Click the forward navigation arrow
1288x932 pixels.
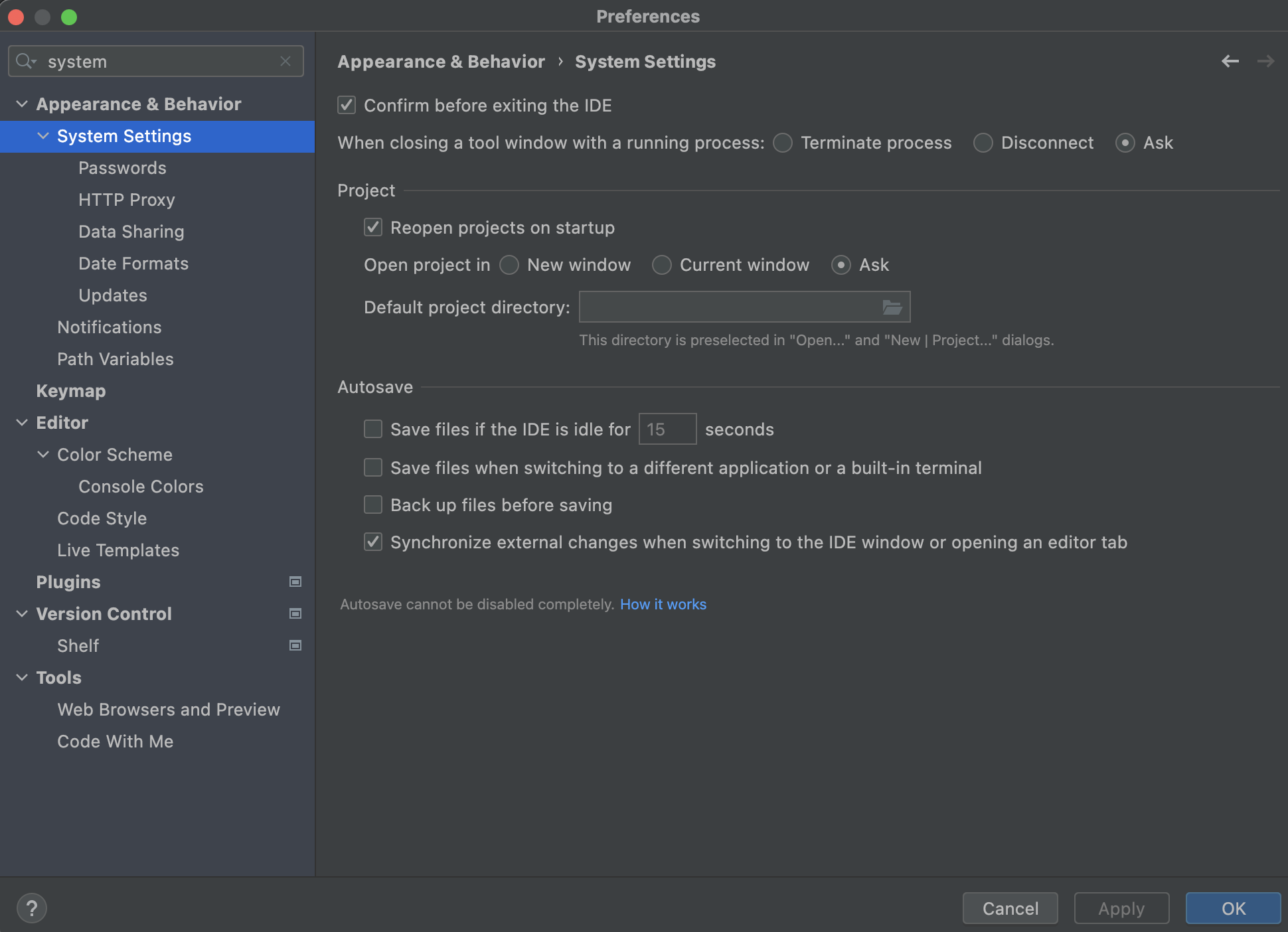click(1265, 62)
